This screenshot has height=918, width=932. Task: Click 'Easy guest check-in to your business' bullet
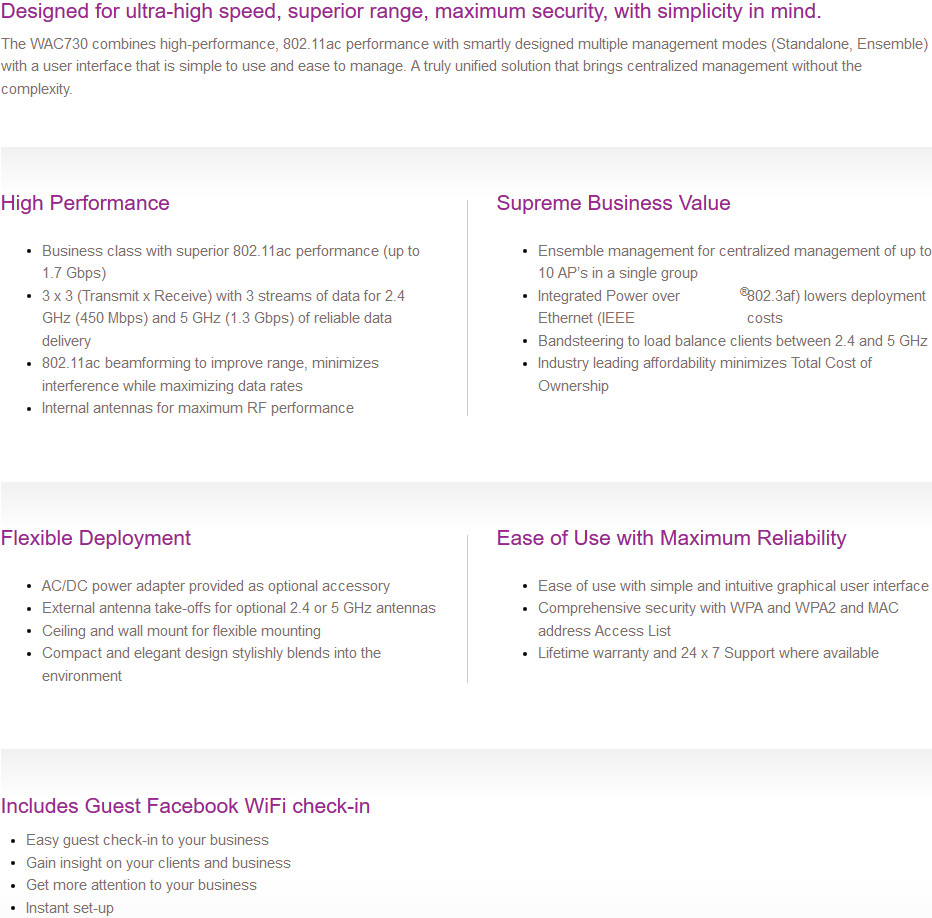(147, 840)
